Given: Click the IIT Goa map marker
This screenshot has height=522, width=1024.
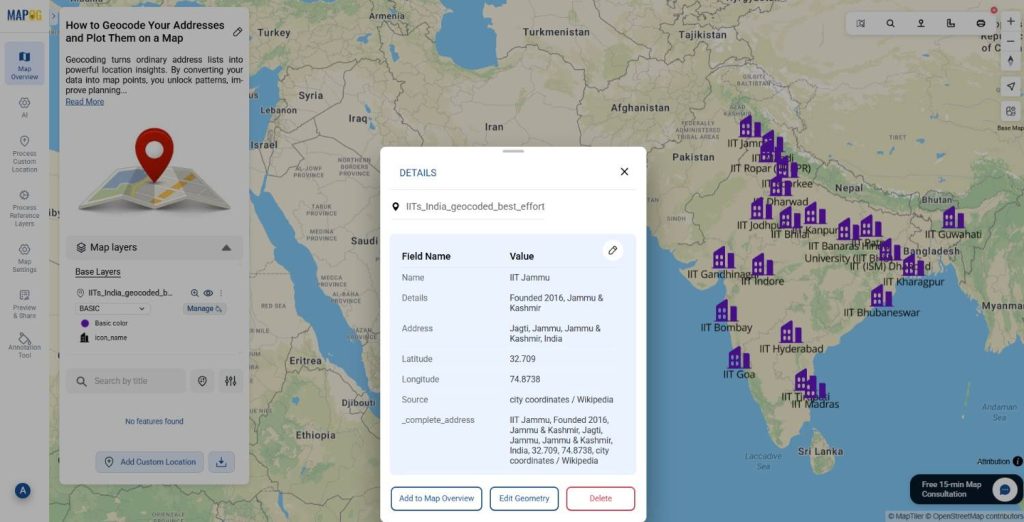Looking at the screenshot, I should [x=739, y=358].
